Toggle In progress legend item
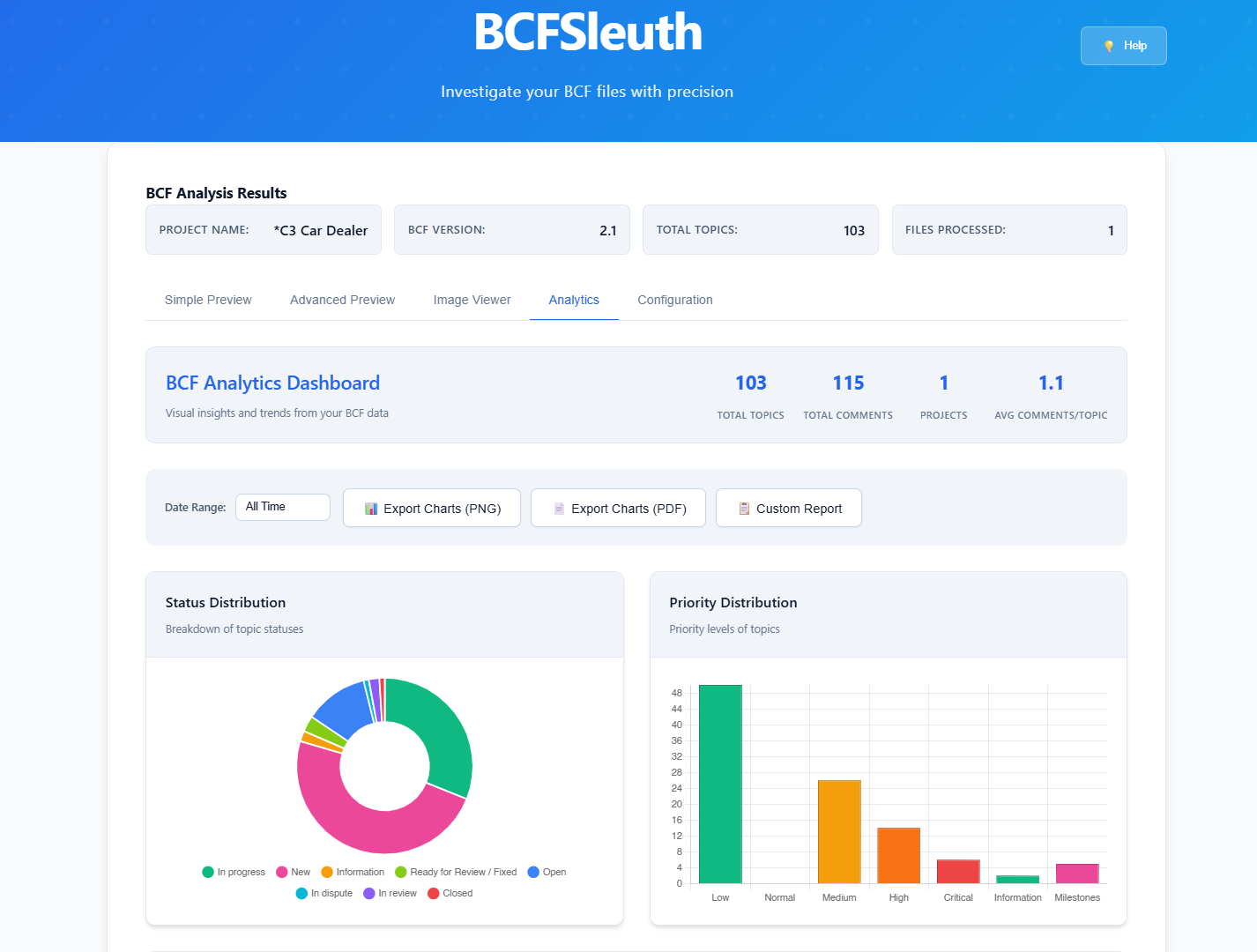This screenshot has width=1257, height=952. tap(234, 872)
